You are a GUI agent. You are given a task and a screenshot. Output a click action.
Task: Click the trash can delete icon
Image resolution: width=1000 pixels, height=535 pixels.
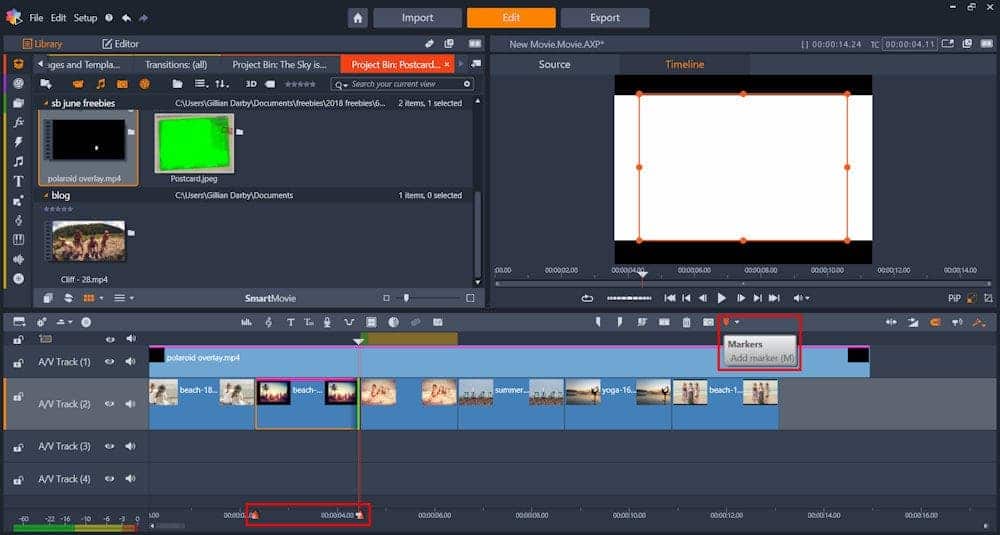click(686, 322)
